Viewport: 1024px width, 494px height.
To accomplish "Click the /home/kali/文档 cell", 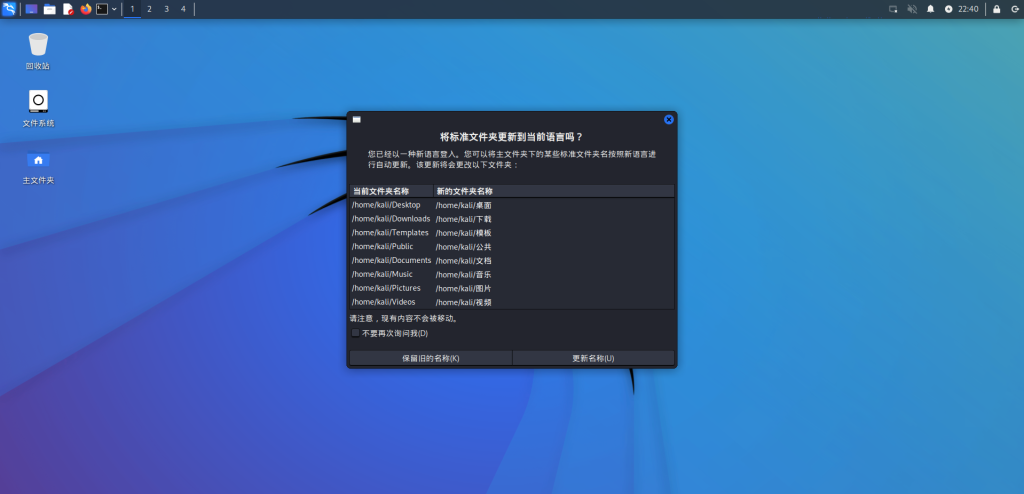I will click(464, 261).
